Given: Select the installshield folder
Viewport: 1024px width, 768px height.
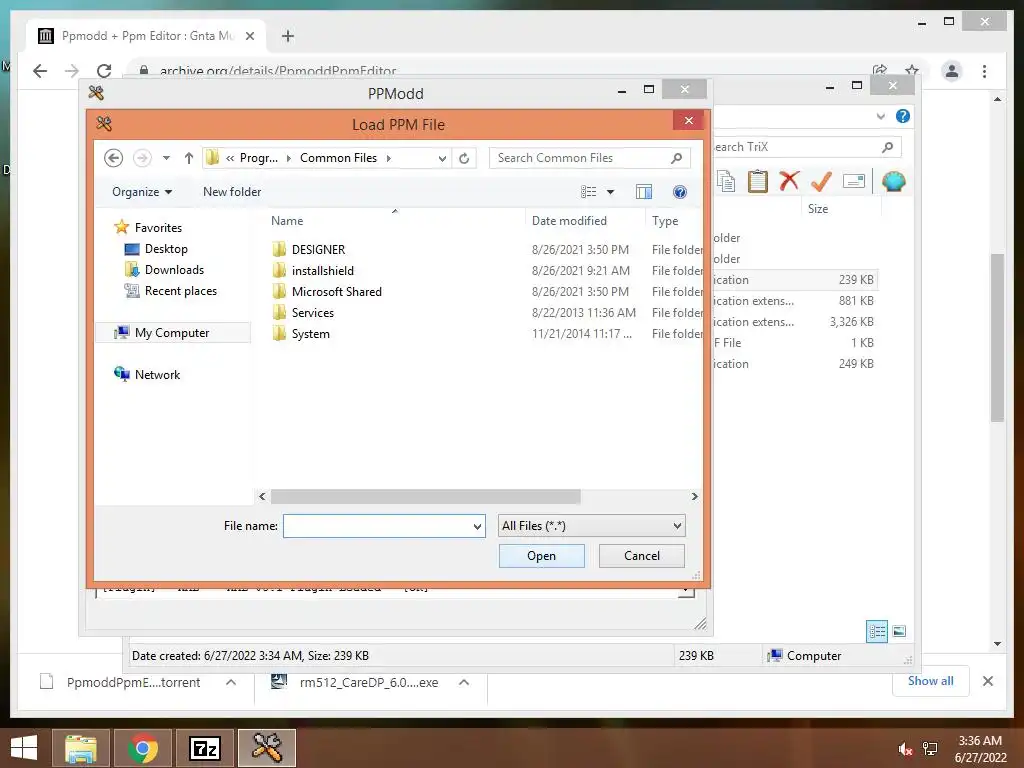Looking at the screenshot, I should (323, 270).
